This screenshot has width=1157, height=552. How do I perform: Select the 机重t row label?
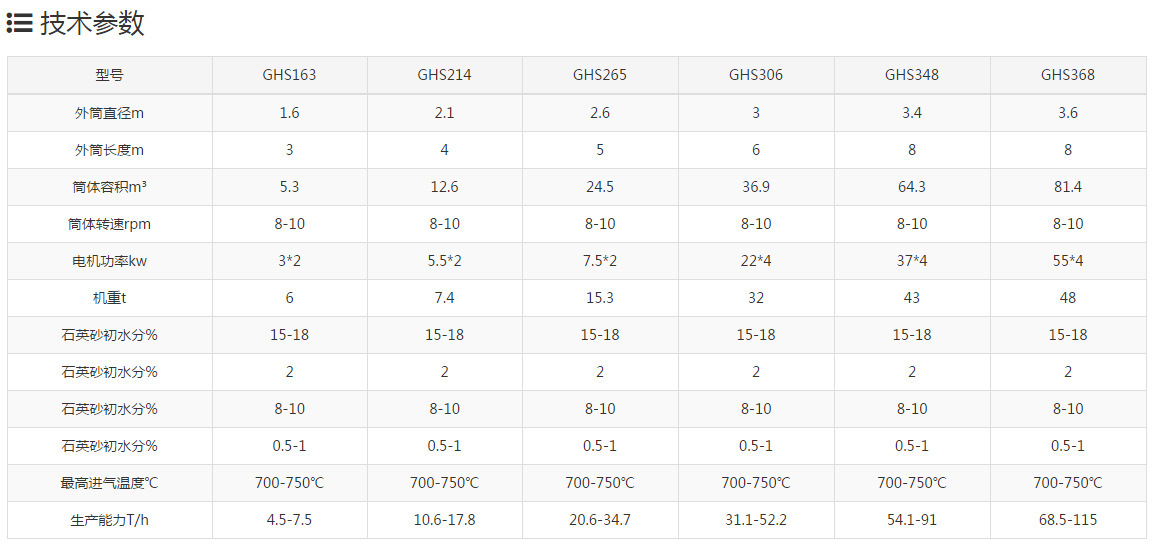[109, 298]
